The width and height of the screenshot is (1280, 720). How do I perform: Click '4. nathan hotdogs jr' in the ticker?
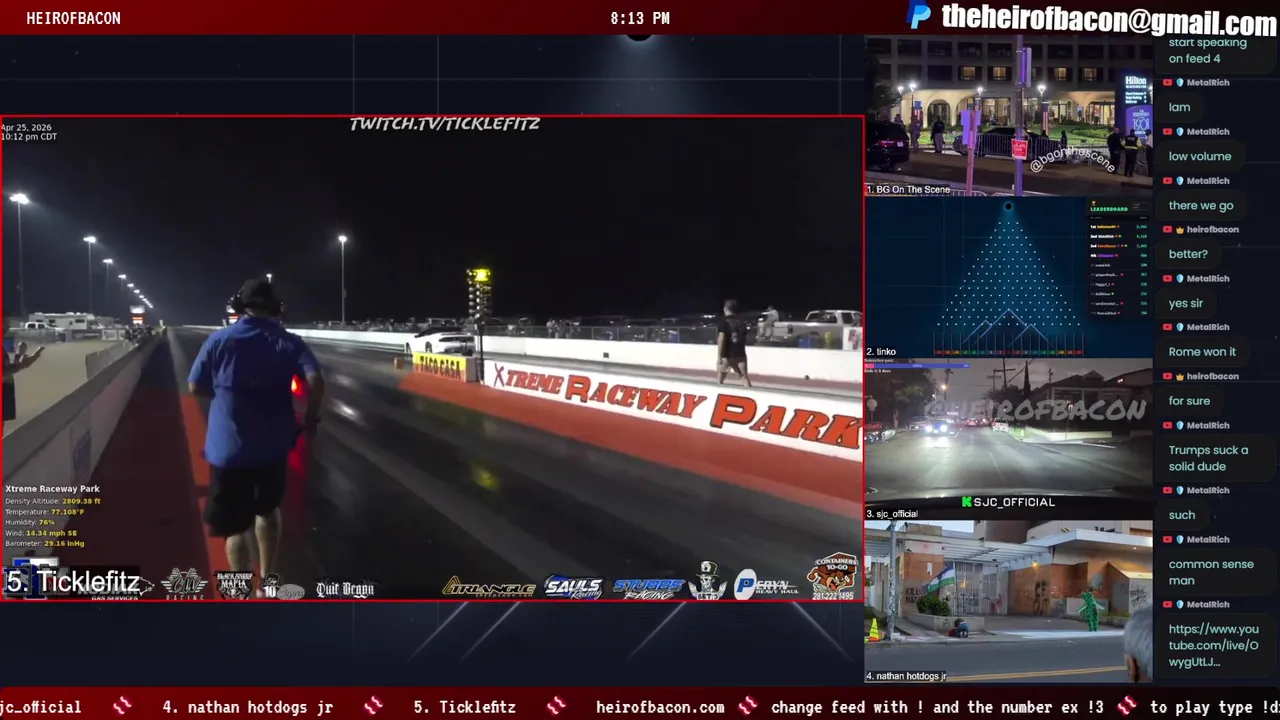[247, 707]
